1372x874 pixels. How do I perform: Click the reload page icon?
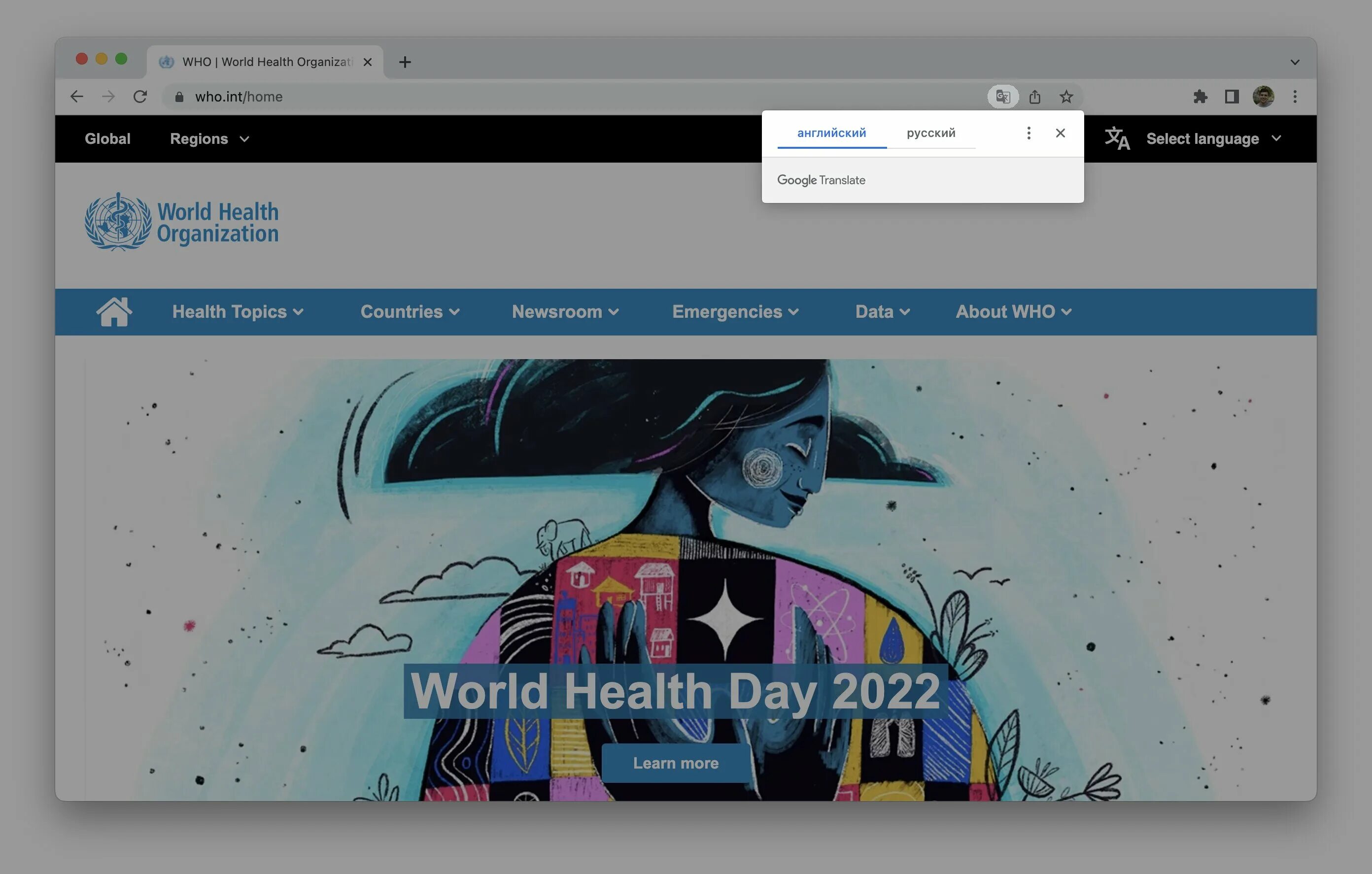(141, 96)
